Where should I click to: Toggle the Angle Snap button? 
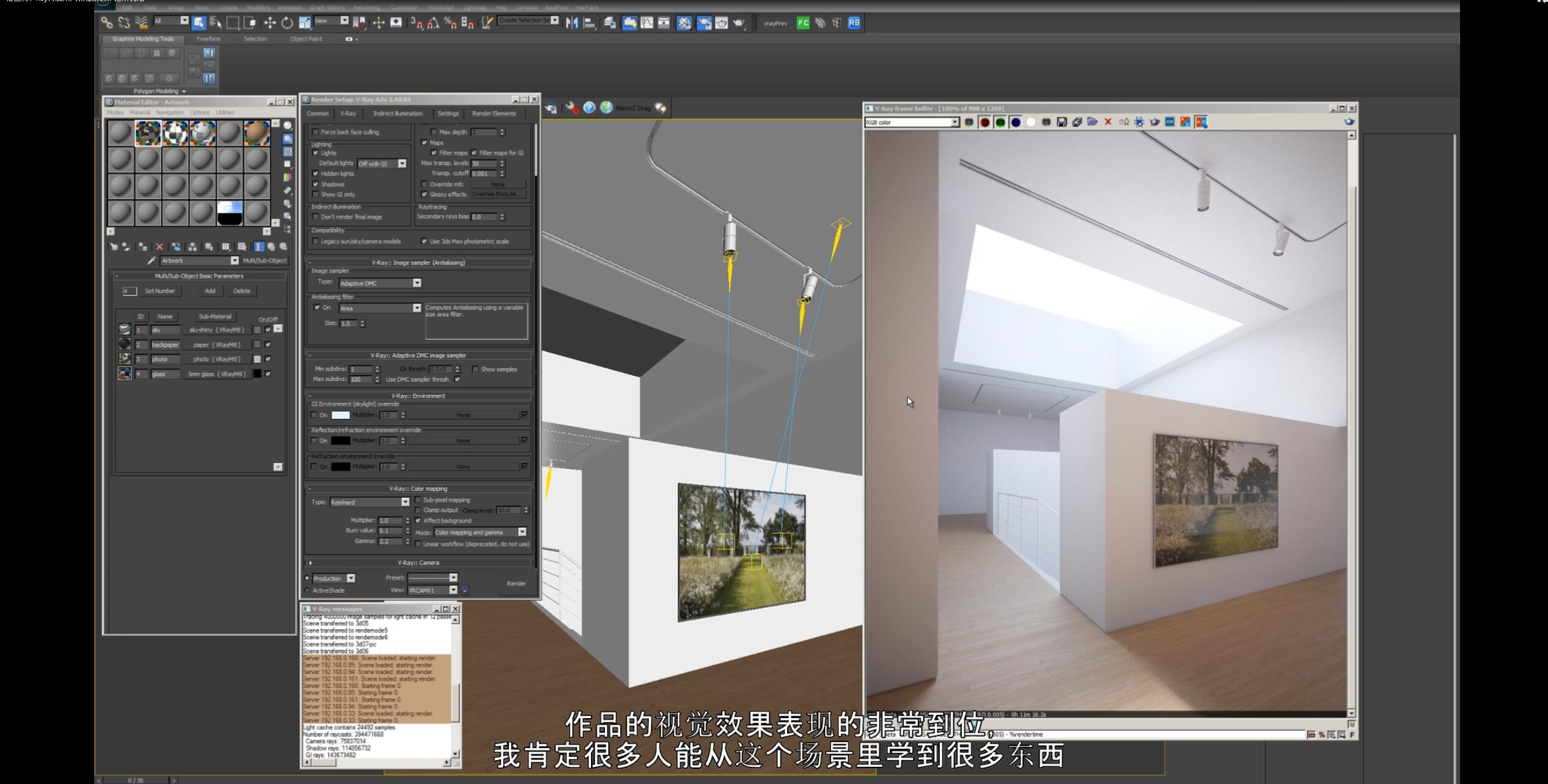pyautogui.click(x=433, y=23)
